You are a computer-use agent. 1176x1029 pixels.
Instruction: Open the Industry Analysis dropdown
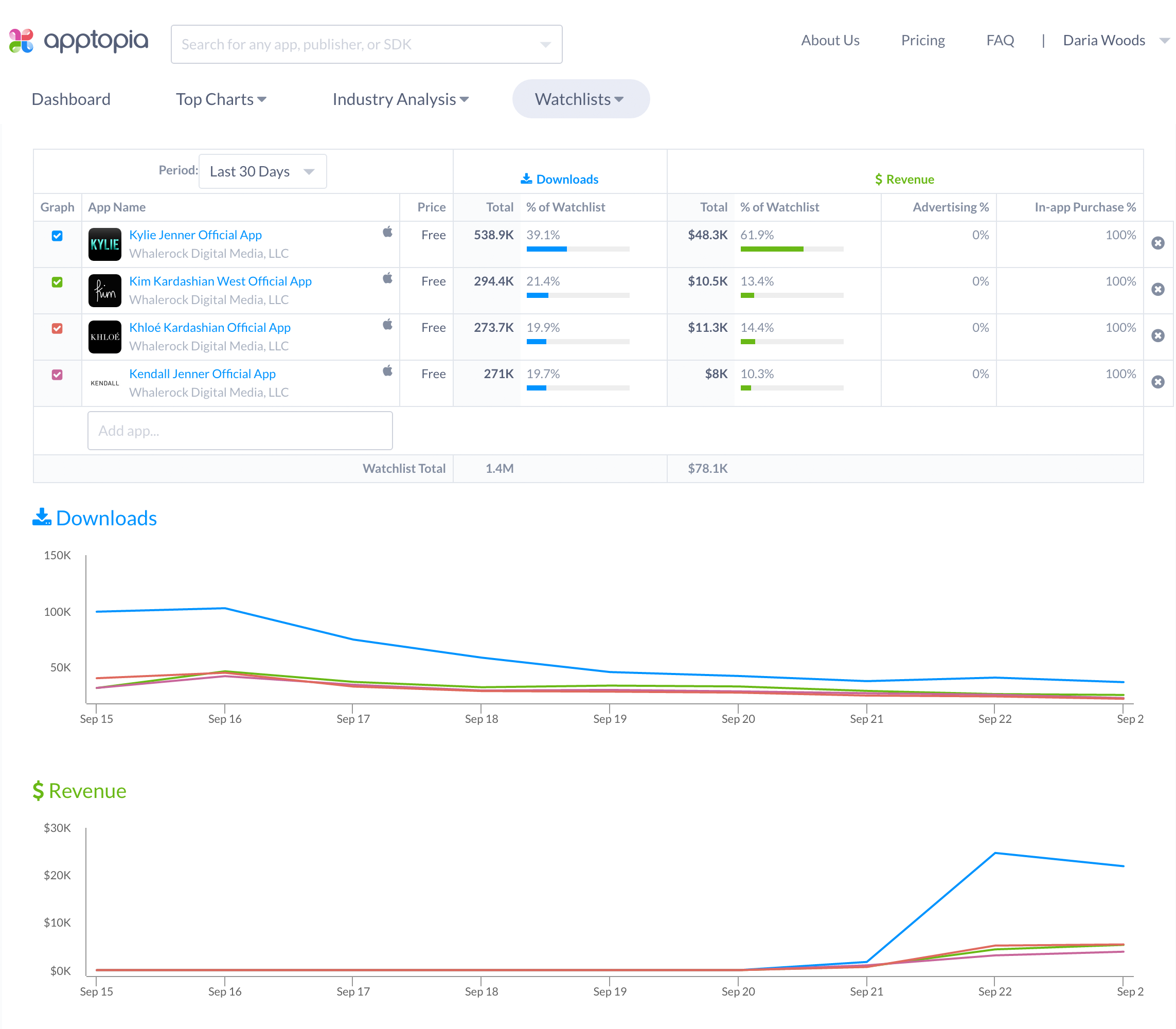[x=400, y=99]
